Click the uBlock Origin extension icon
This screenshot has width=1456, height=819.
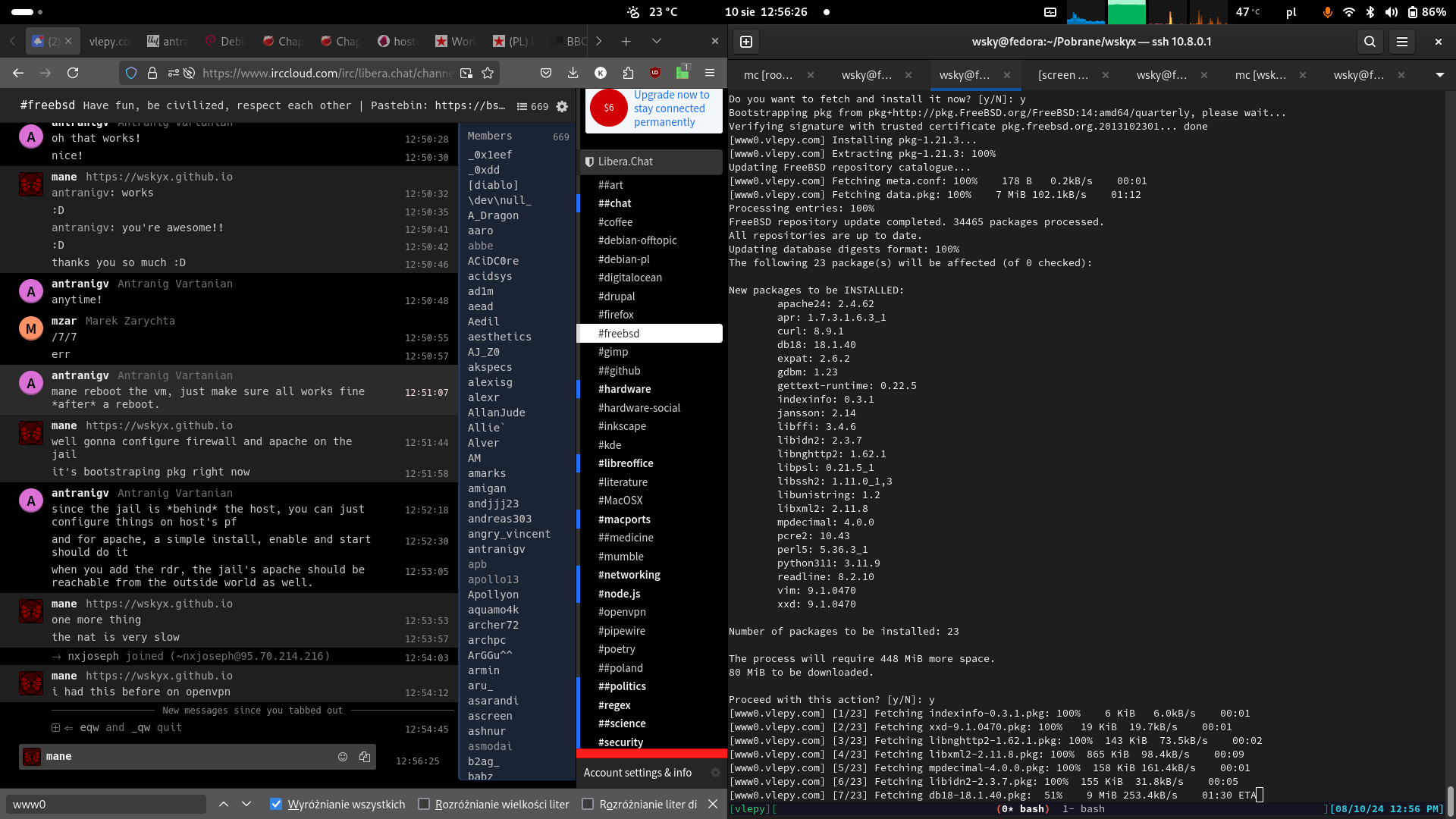pyautogui.click(x=655, y=73)
